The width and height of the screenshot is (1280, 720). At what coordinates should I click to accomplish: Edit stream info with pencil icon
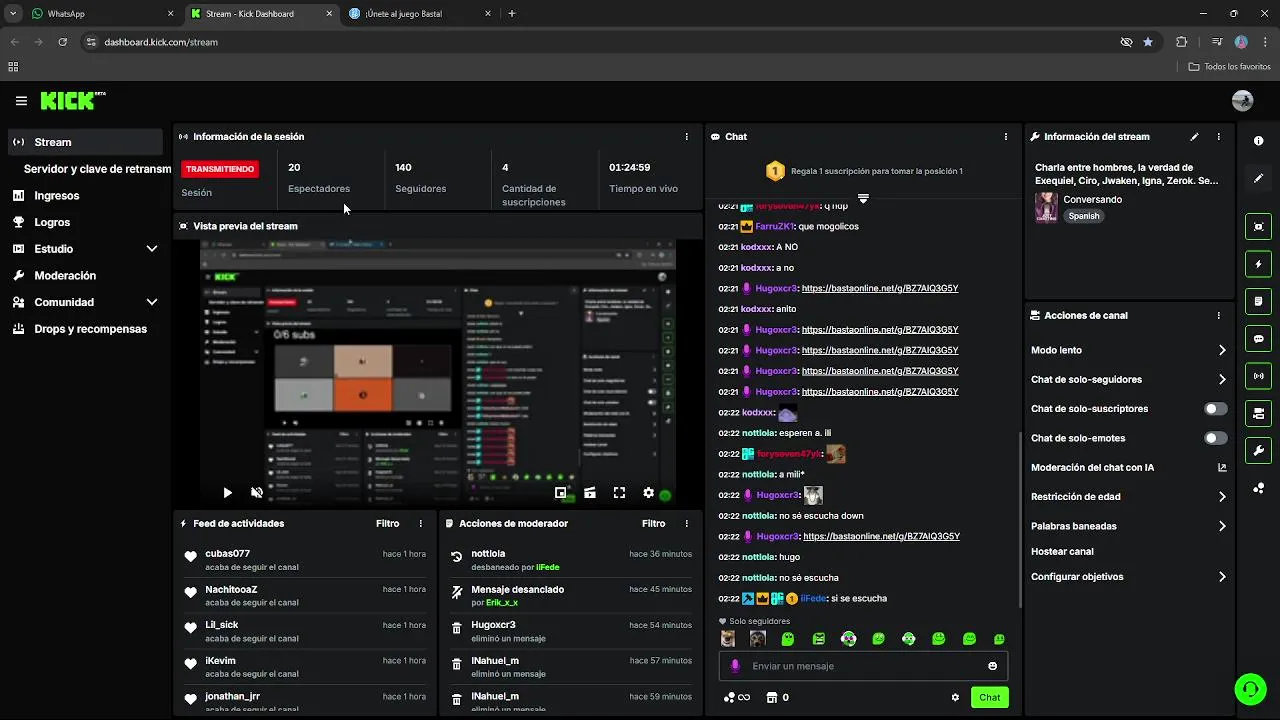pos(1194,137)
